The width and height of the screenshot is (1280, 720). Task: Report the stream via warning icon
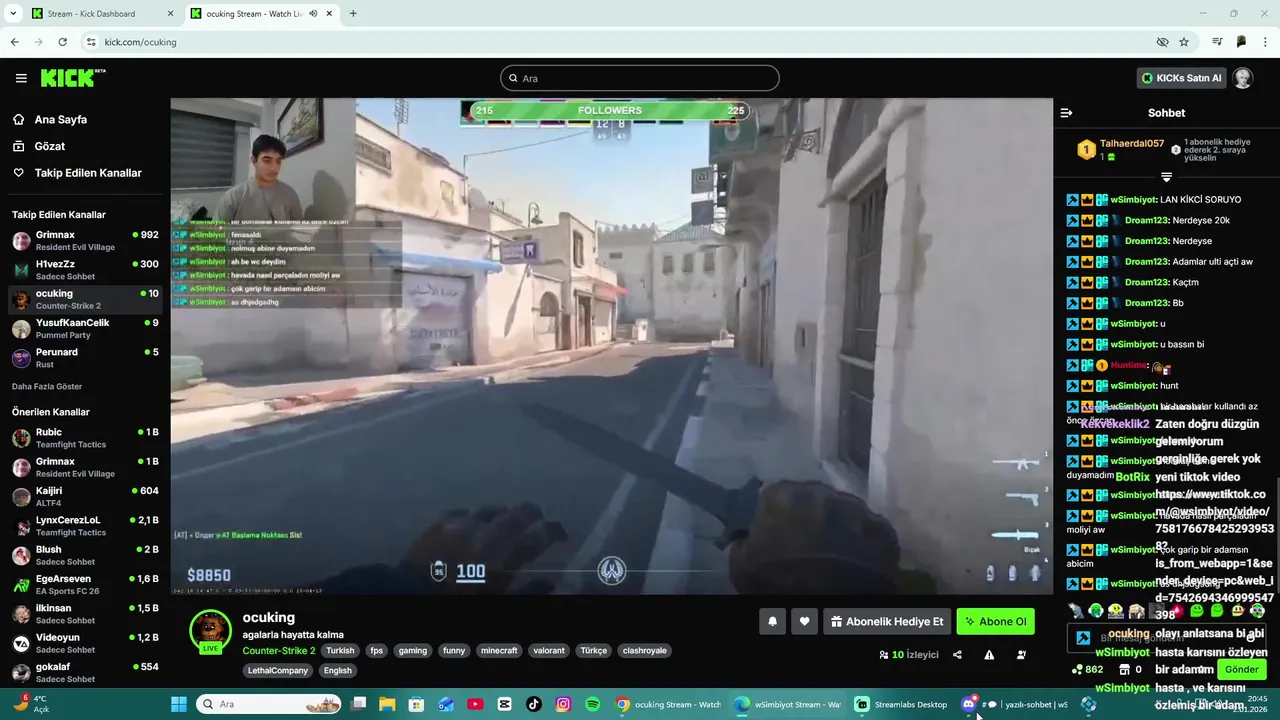click(989, 655)
